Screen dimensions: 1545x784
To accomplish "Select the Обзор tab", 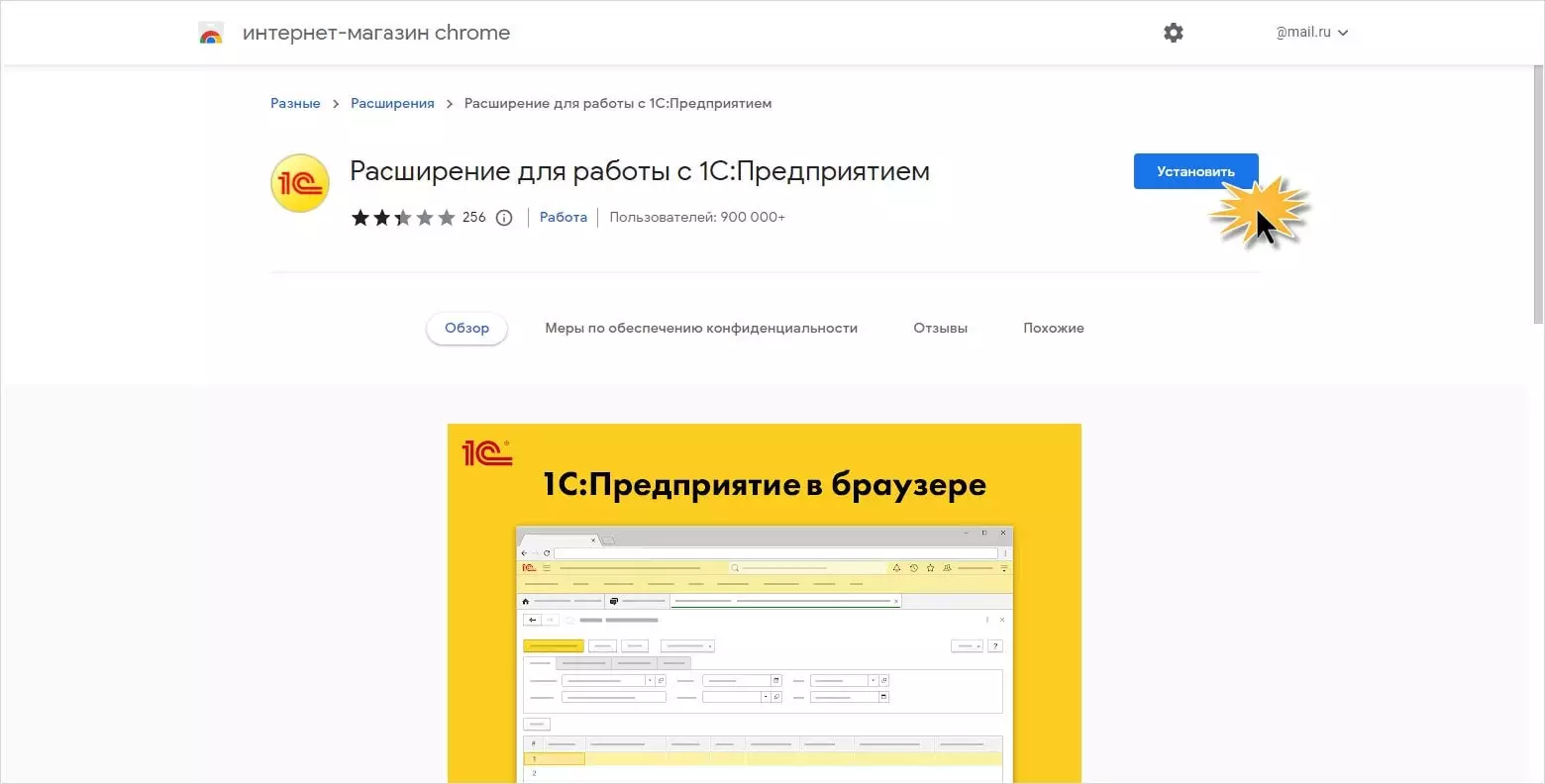I will [466, 329].
